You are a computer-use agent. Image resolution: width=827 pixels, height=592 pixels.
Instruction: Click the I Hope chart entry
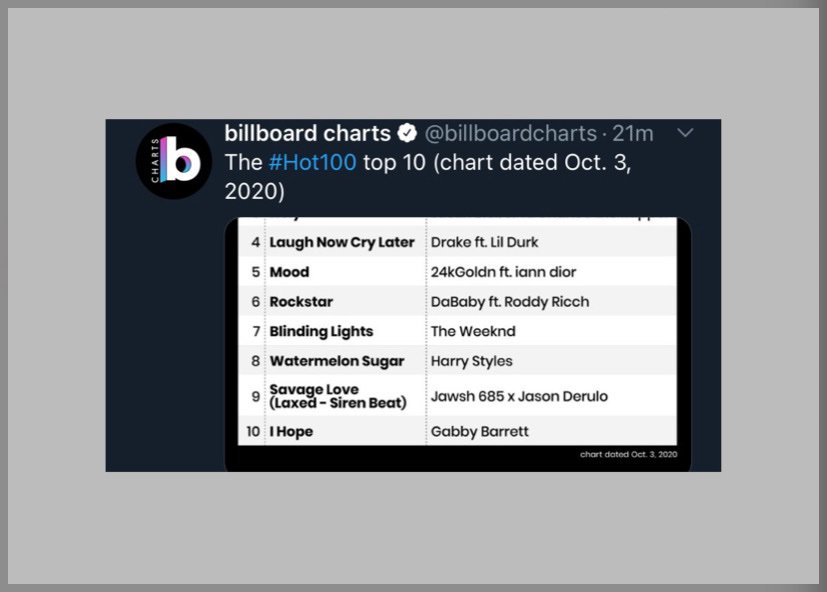click(291, 432)
